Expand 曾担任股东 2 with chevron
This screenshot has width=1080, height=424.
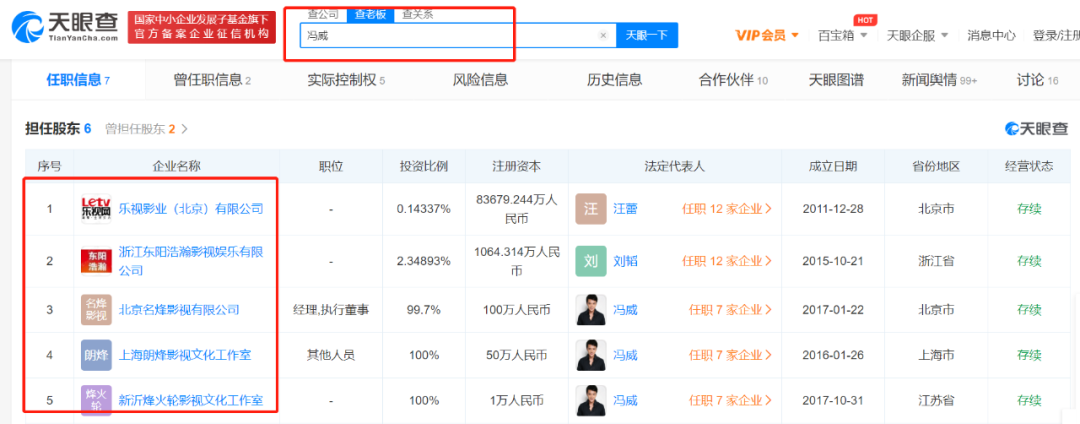[147, 129]
